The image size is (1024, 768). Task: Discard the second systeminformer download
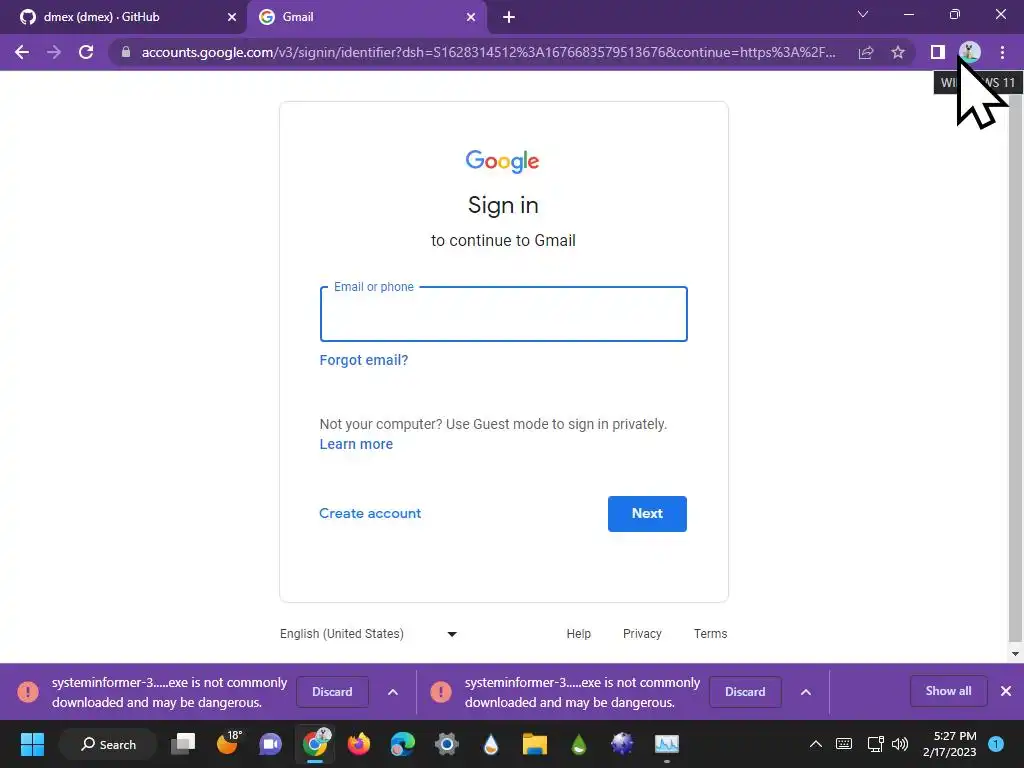[745, 692]
